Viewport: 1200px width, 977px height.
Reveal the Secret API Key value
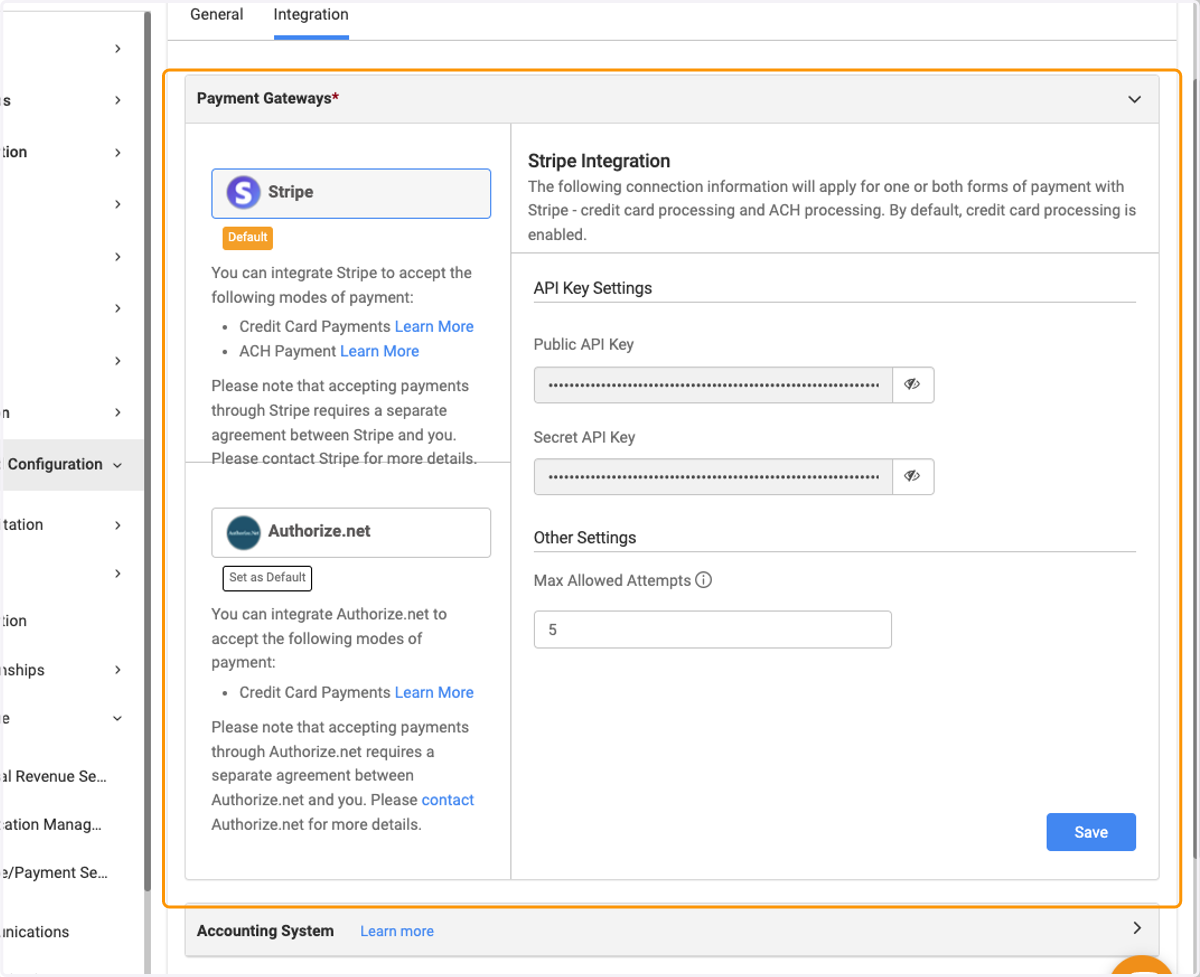(912, 476)
